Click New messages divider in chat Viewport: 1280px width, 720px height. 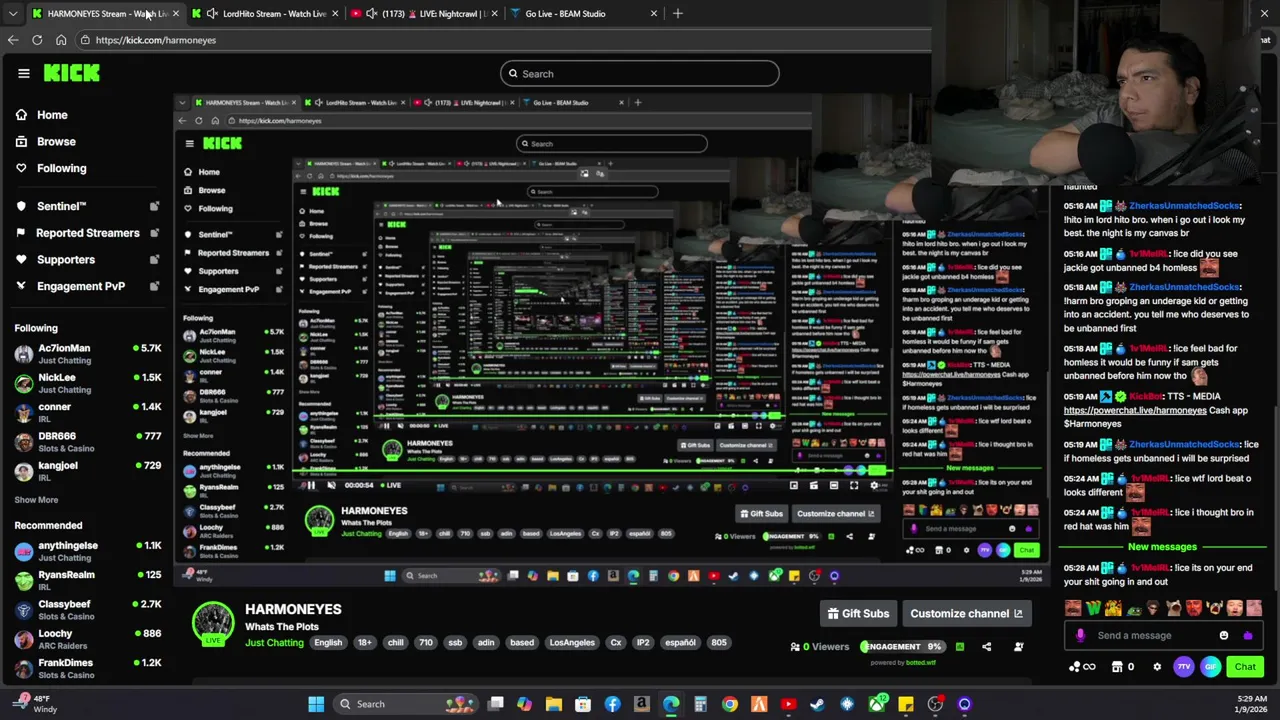pyautogui.click(x=1162, y=547)
